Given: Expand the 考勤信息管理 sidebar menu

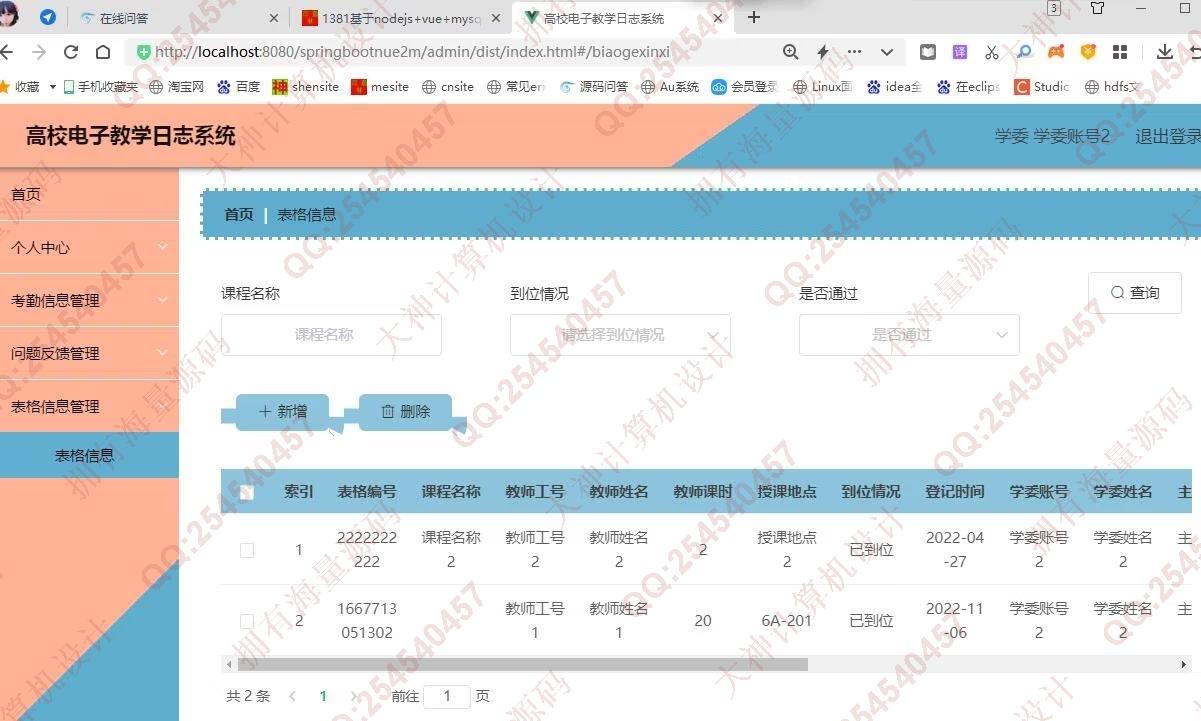Looking at the screenshot, I should (89, 300).
